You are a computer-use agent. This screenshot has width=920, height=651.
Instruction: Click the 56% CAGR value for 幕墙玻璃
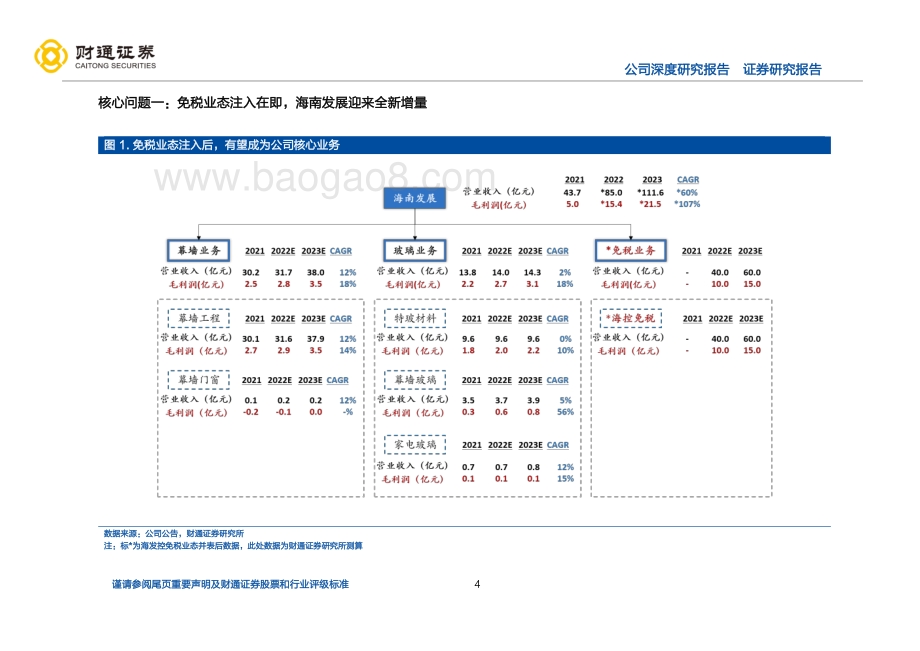pos(565,412)
